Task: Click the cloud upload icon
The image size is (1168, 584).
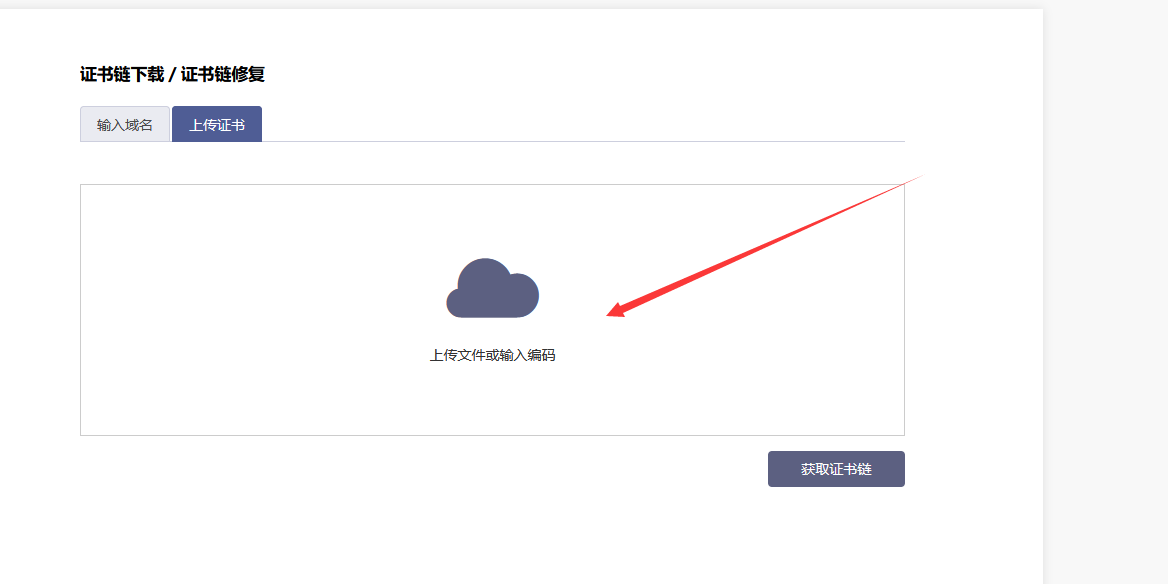Action: tap(492, 288)
